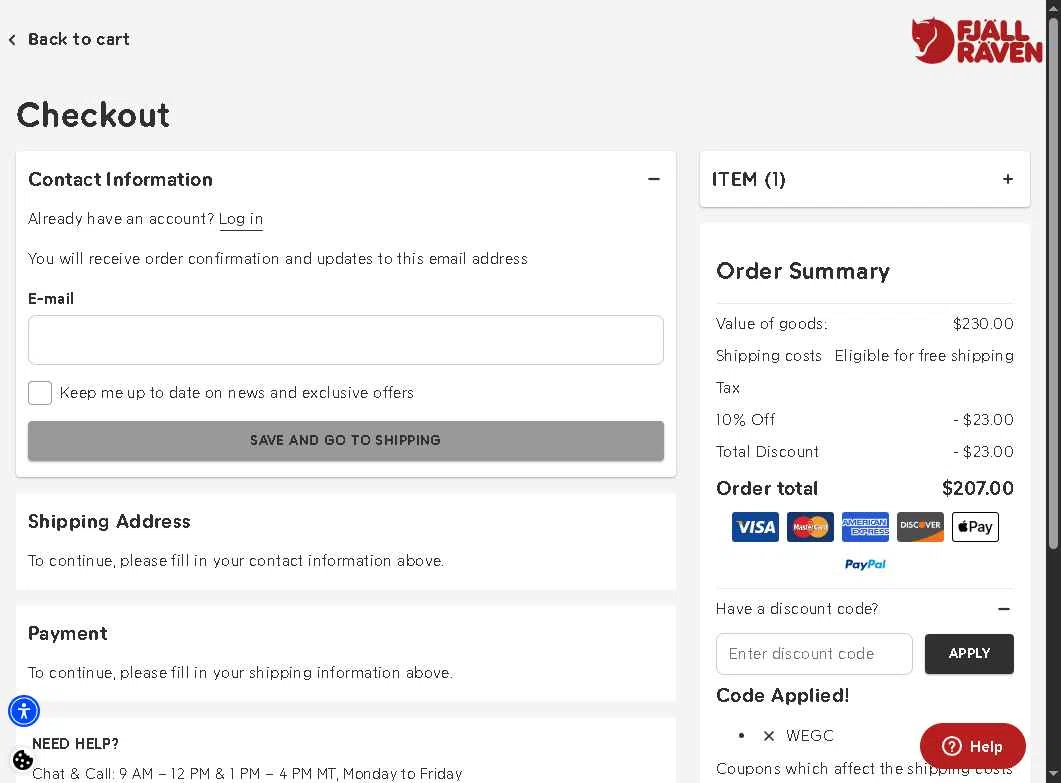
Task: Collapse the discount code section
Action: 1004,609
